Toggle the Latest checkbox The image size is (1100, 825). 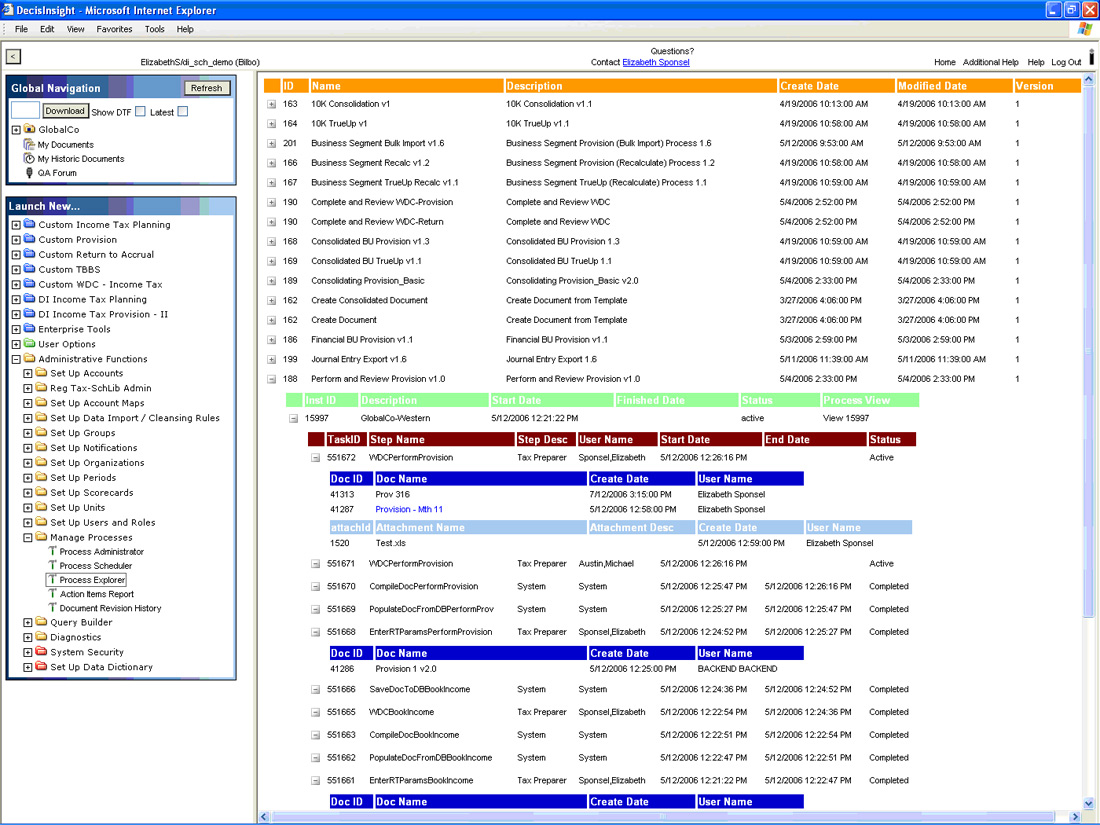tap(183, 112)
